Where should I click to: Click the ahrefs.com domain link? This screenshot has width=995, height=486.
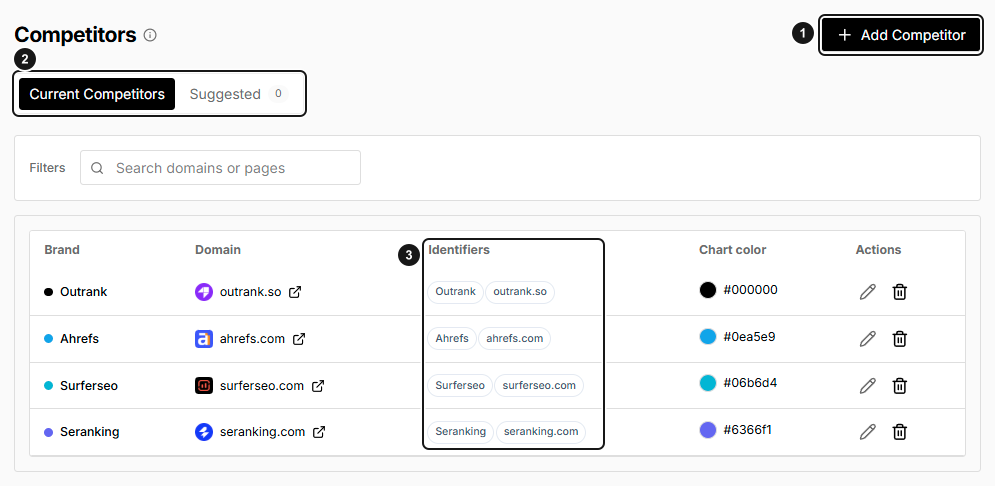pyautogui.click(x=252, y=339)
